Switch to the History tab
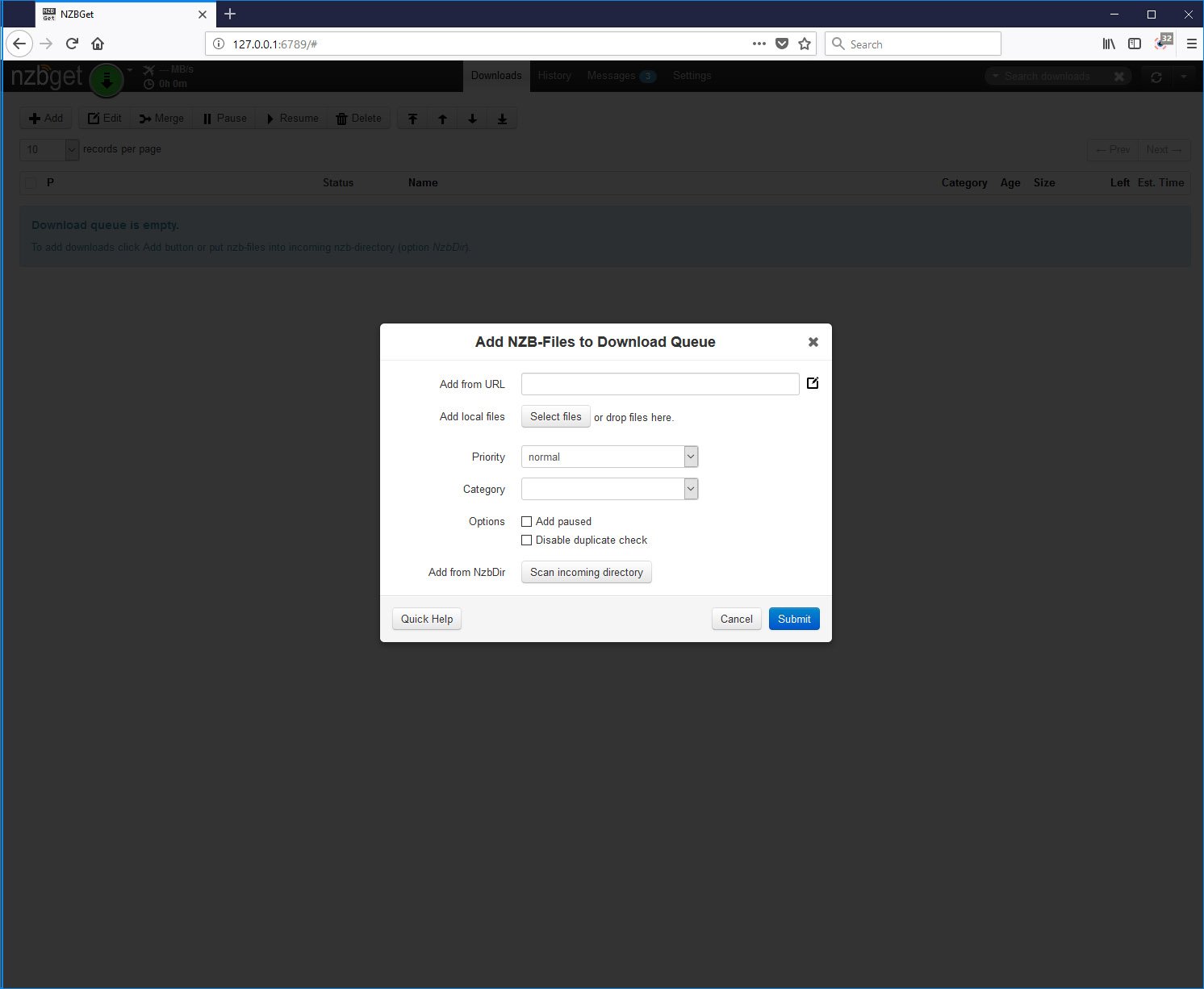 tap(554, 76)
